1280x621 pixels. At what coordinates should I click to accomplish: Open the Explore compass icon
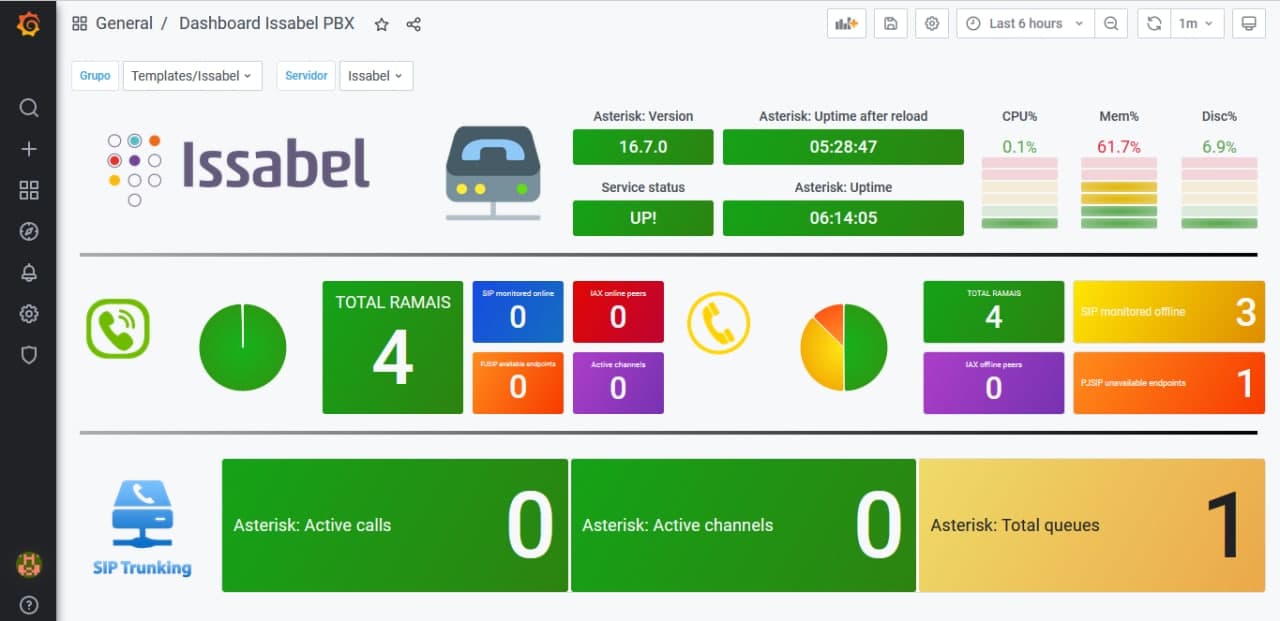[29, 232]
